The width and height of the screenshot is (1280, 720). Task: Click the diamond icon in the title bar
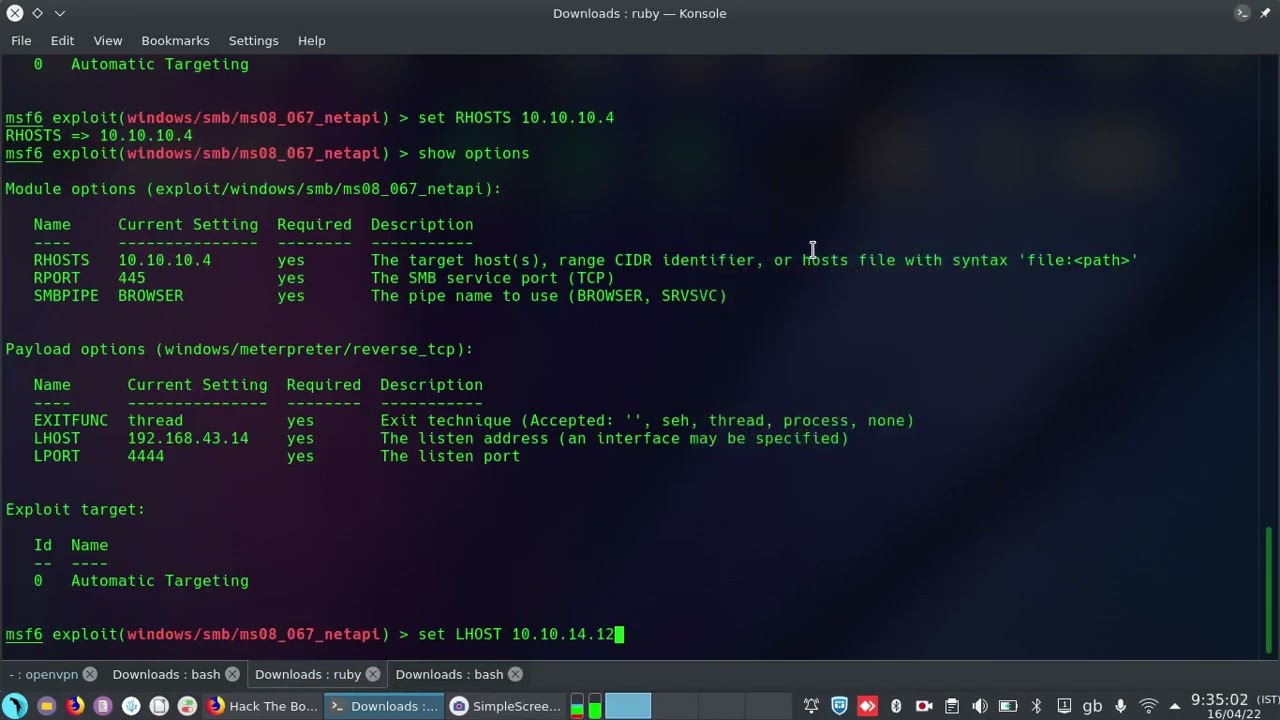point(37,13)
